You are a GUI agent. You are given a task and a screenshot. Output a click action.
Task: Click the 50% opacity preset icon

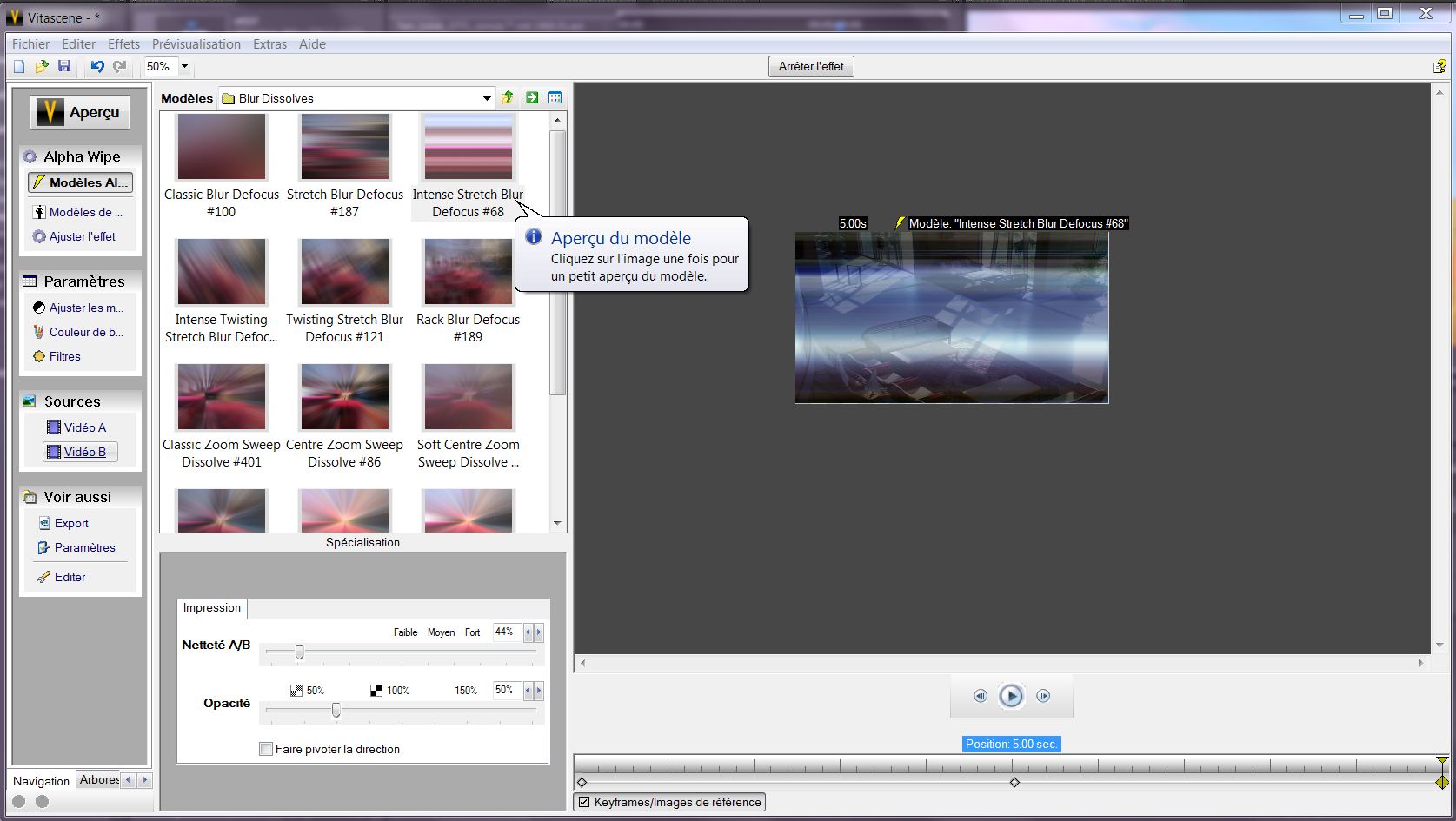coord(296,691)
